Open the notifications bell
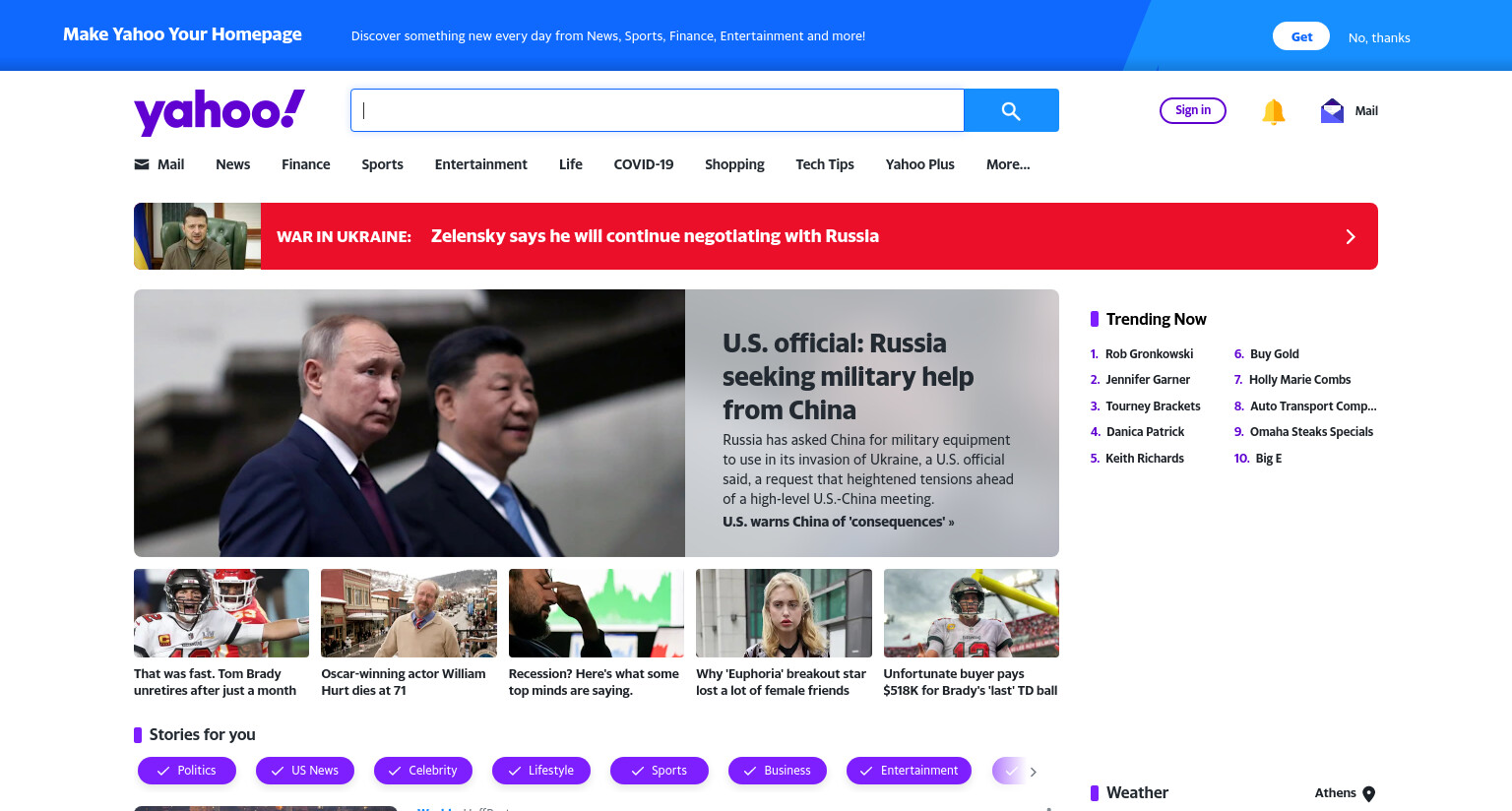The width and height of the screenshot is (1512, 811). (x=1273, y=111)
